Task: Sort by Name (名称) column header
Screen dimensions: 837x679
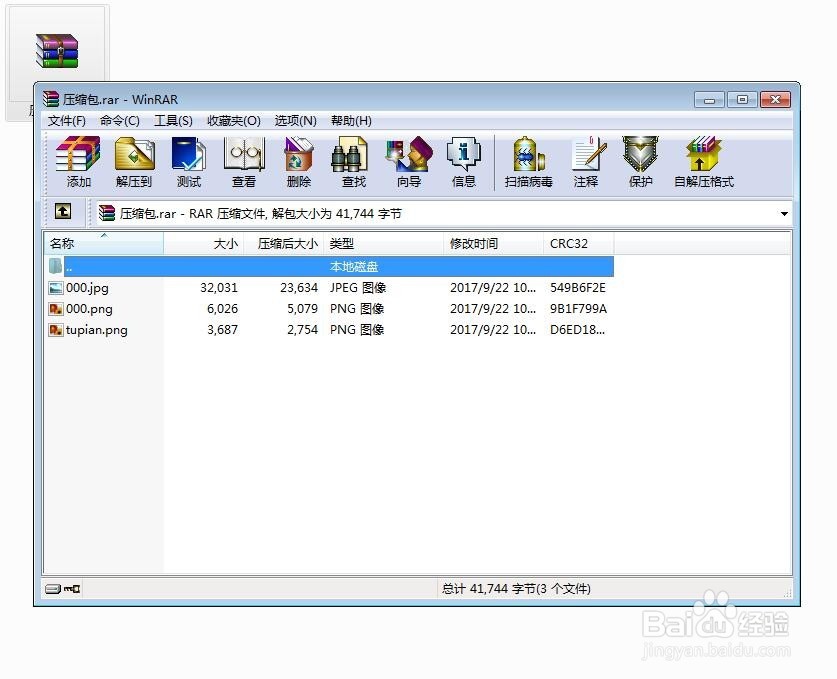Action: (104, 243)
